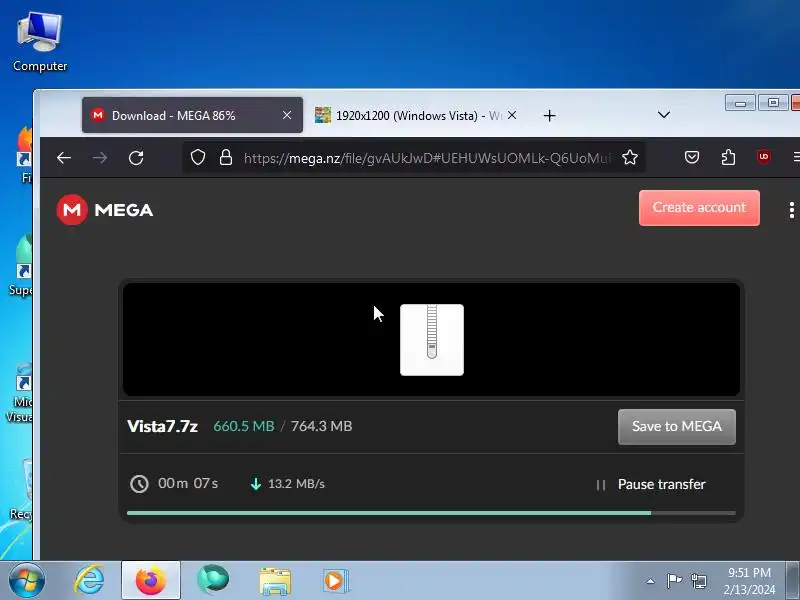Open Windows Media Player from taskbar

(x=336, y=581)
